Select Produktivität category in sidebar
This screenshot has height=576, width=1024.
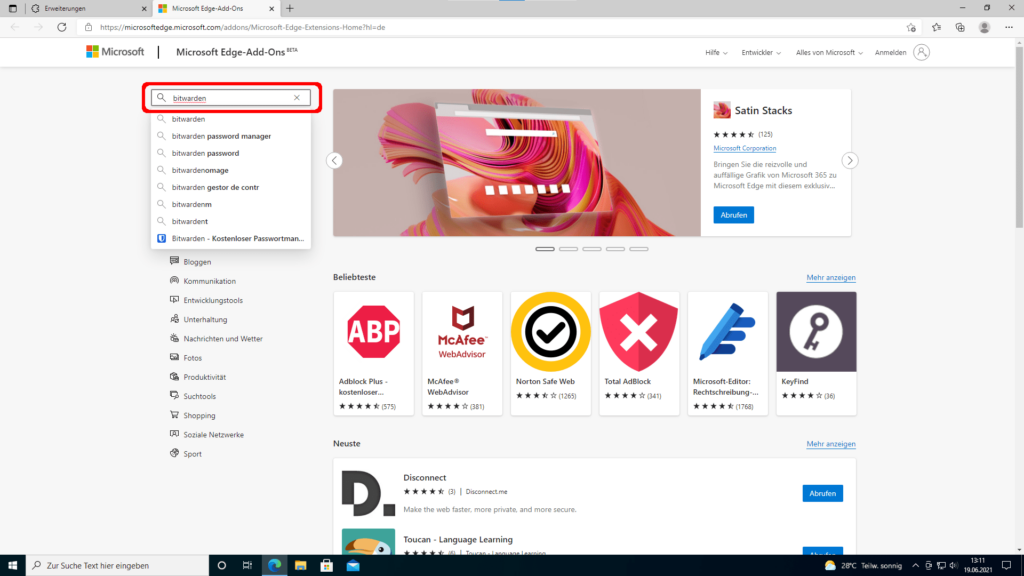(x=204, y=377)
